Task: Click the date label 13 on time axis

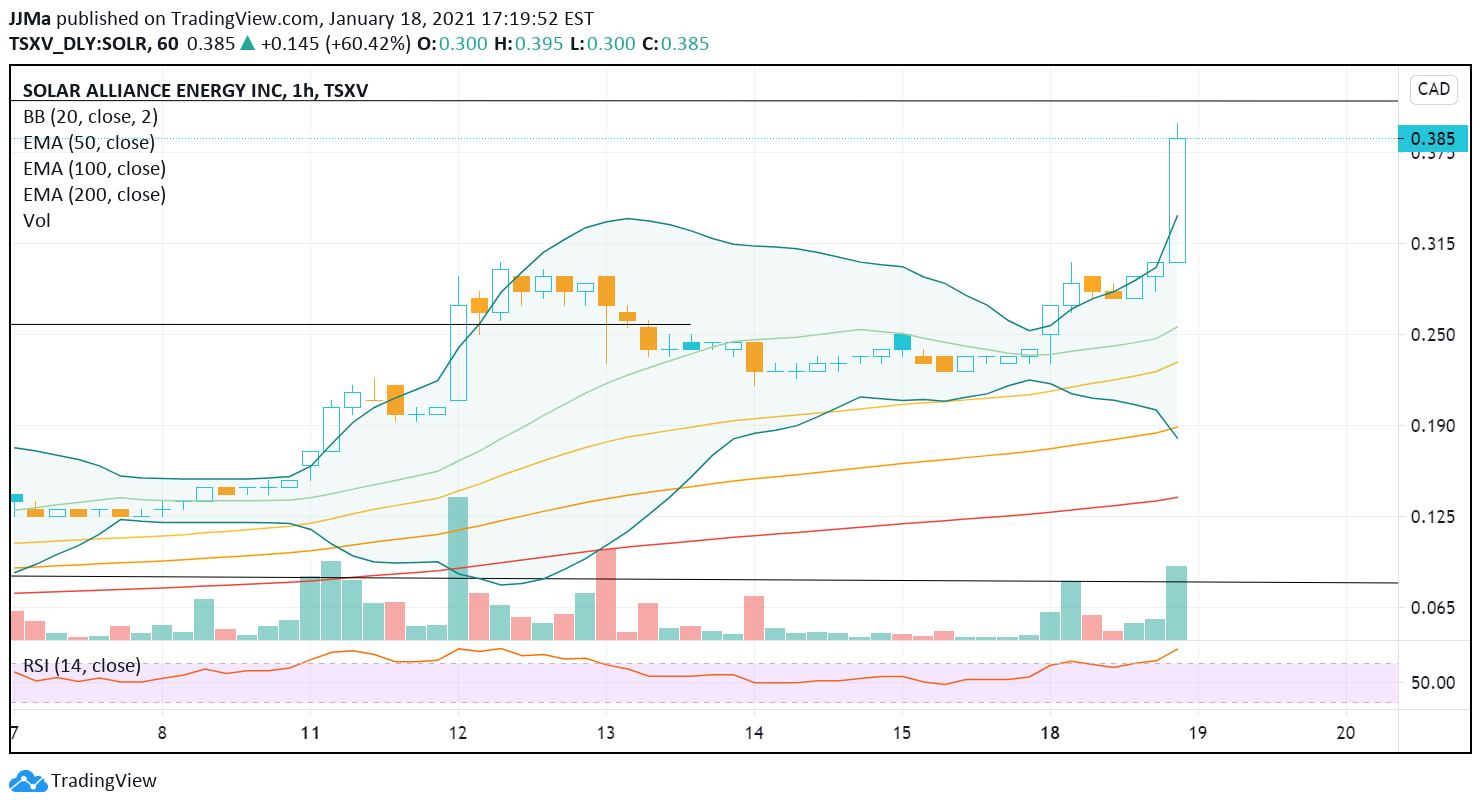Action: 605,732
